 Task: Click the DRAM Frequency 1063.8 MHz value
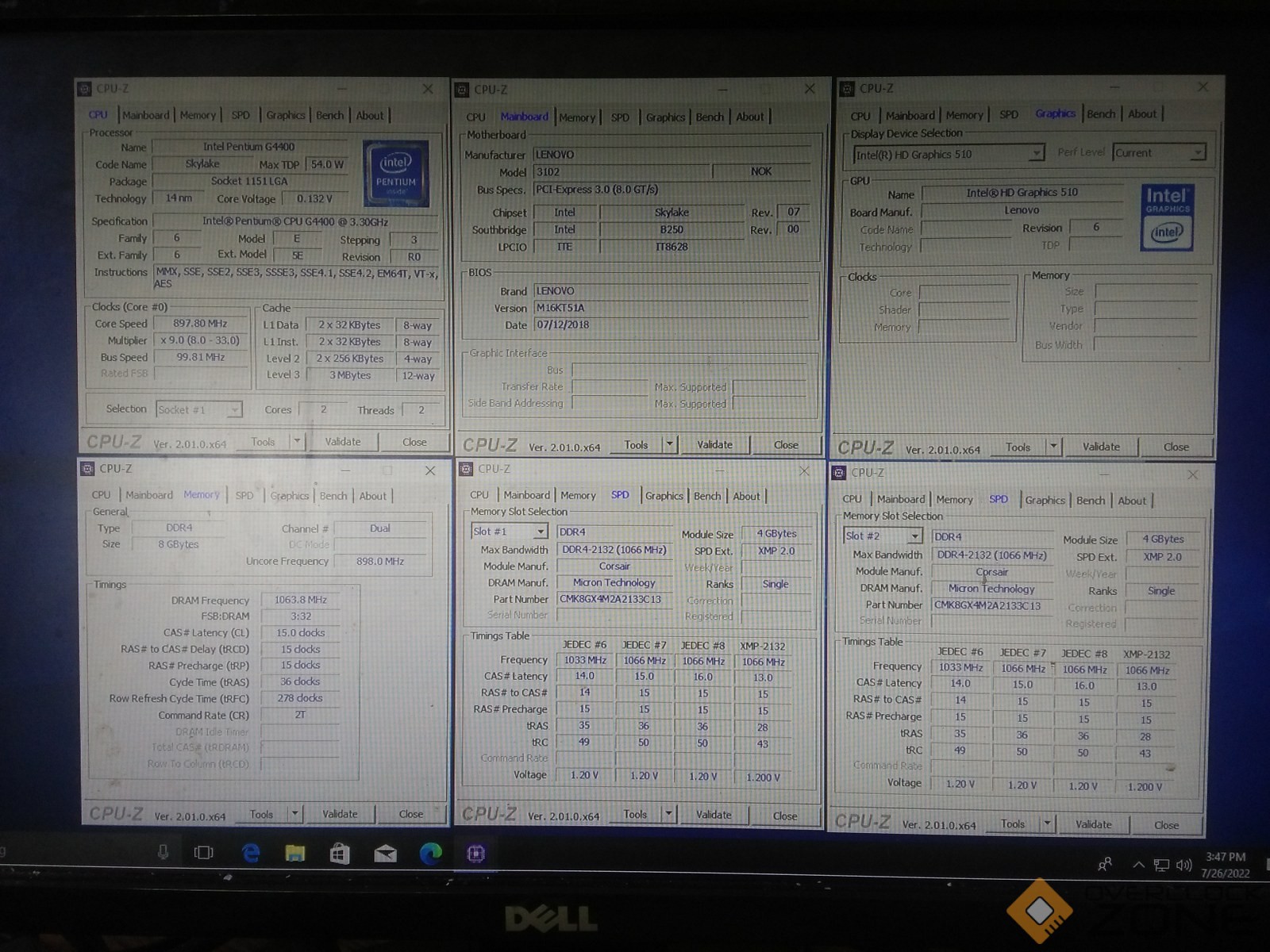pos(300,600)
